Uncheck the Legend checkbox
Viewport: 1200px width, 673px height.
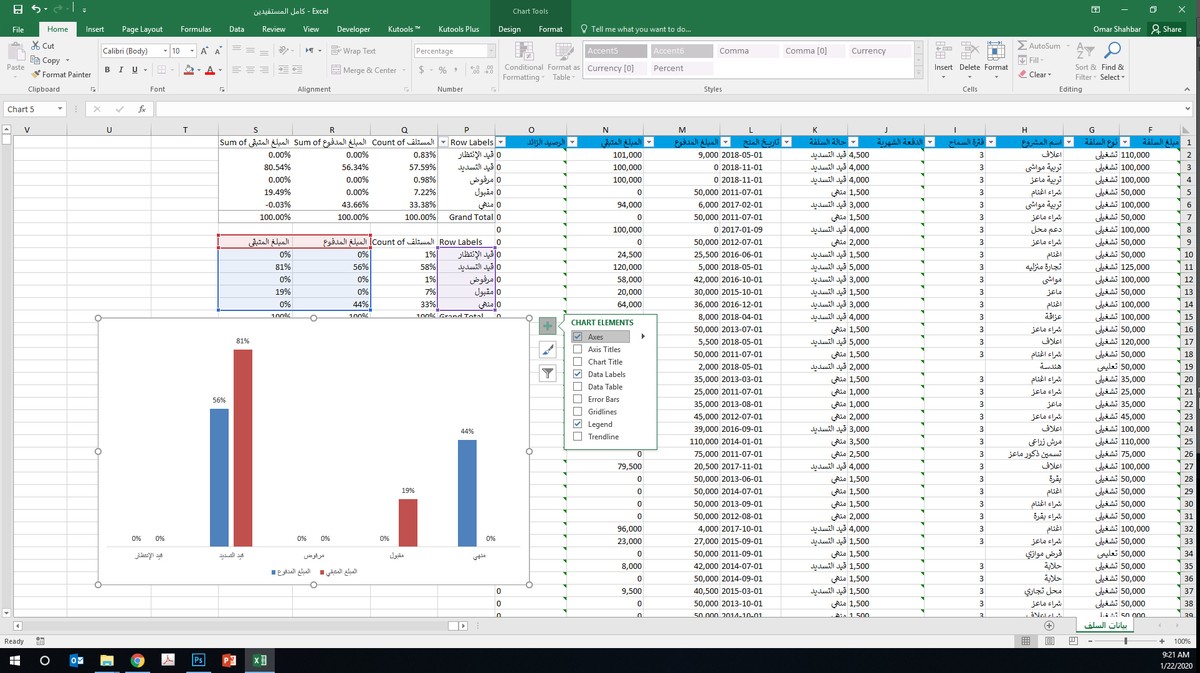578,424
